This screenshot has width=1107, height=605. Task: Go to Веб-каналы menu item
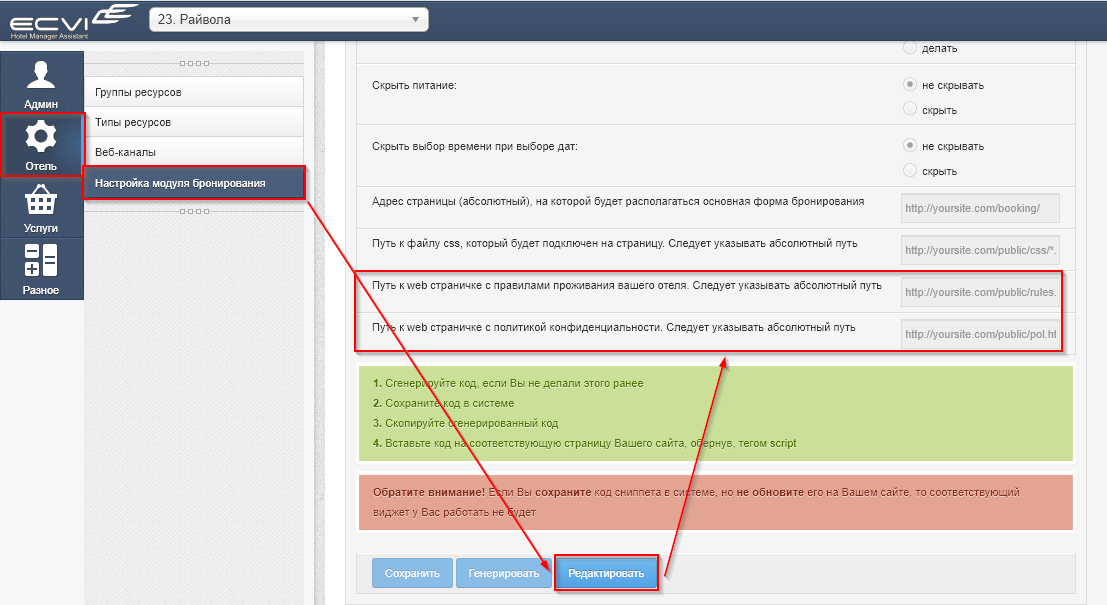click(x=194, y=152)
